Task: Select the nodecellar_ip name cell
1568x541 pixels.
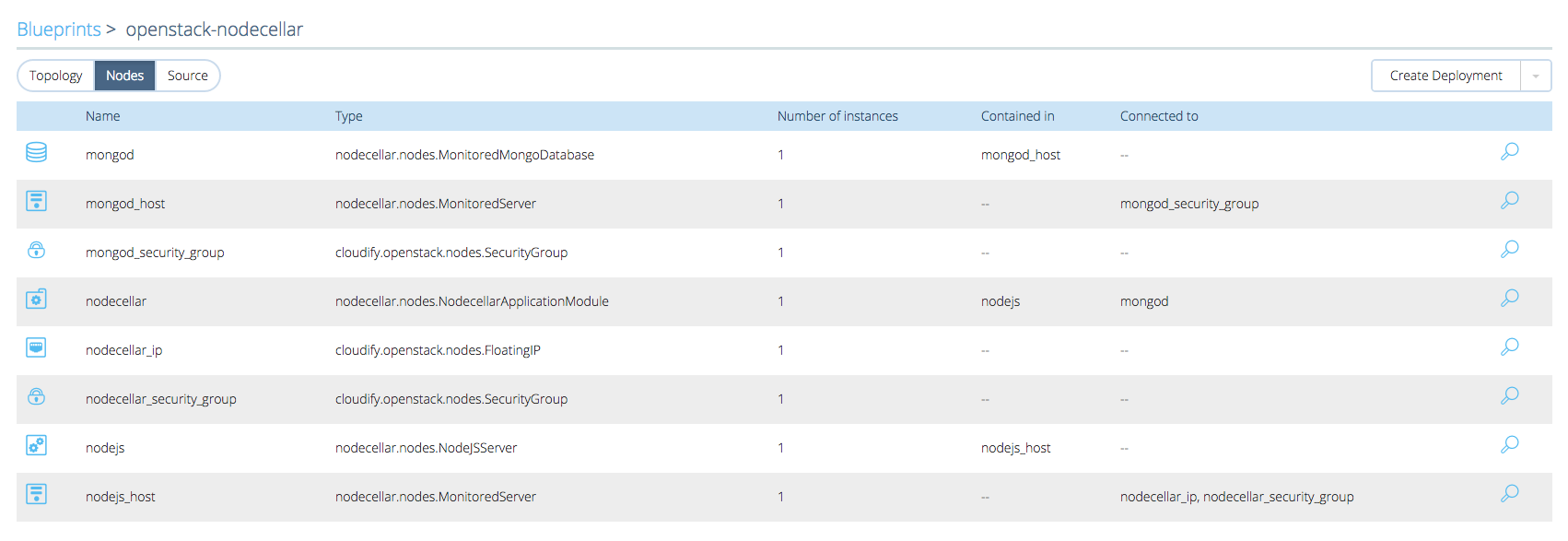Action: tap(123, 350)
